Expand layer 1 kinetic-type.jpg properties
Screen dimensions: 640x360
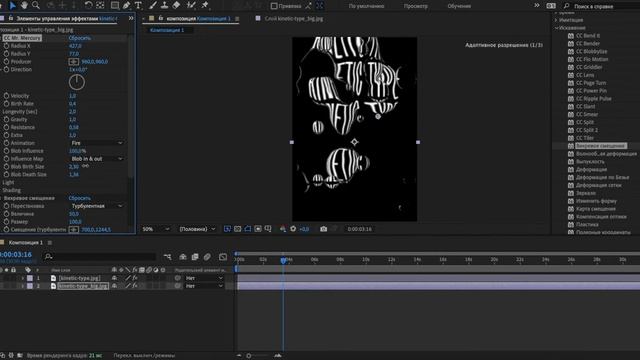pos(22,278)
